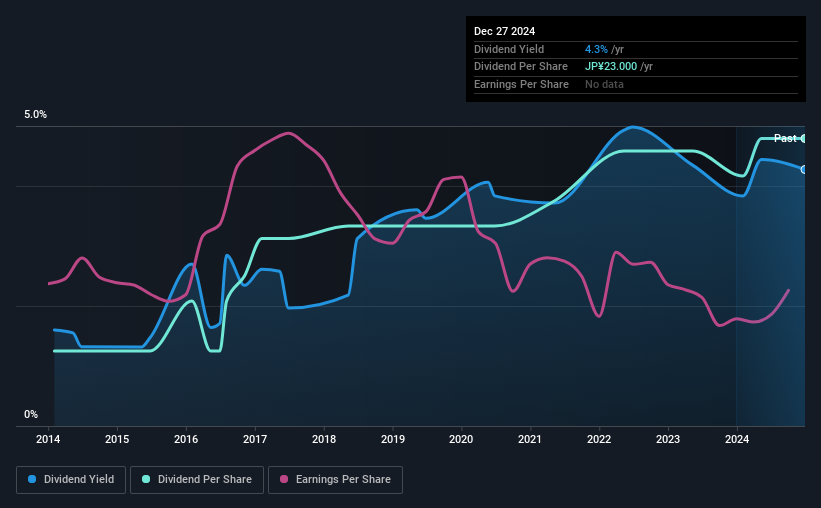Click the 4.3% dividend yield value

[596, 49]
